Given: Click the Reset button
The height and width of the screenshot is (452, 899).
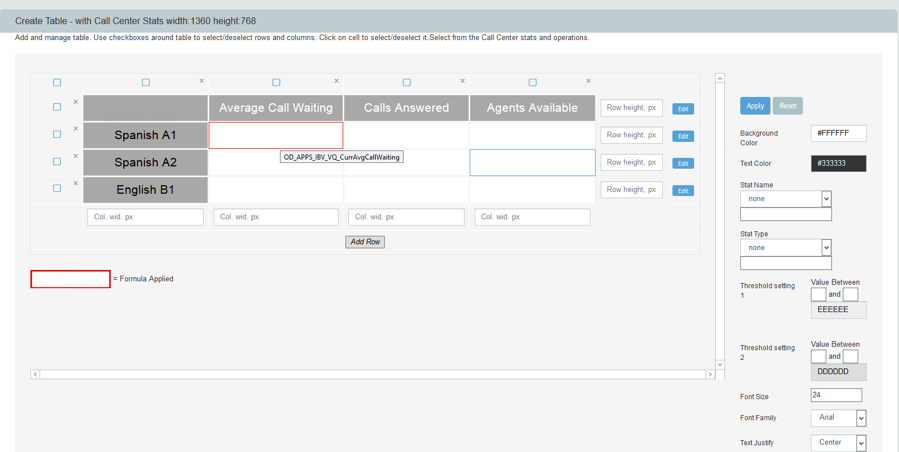Looking at the screenshot, I should click(x=788, y=106).
